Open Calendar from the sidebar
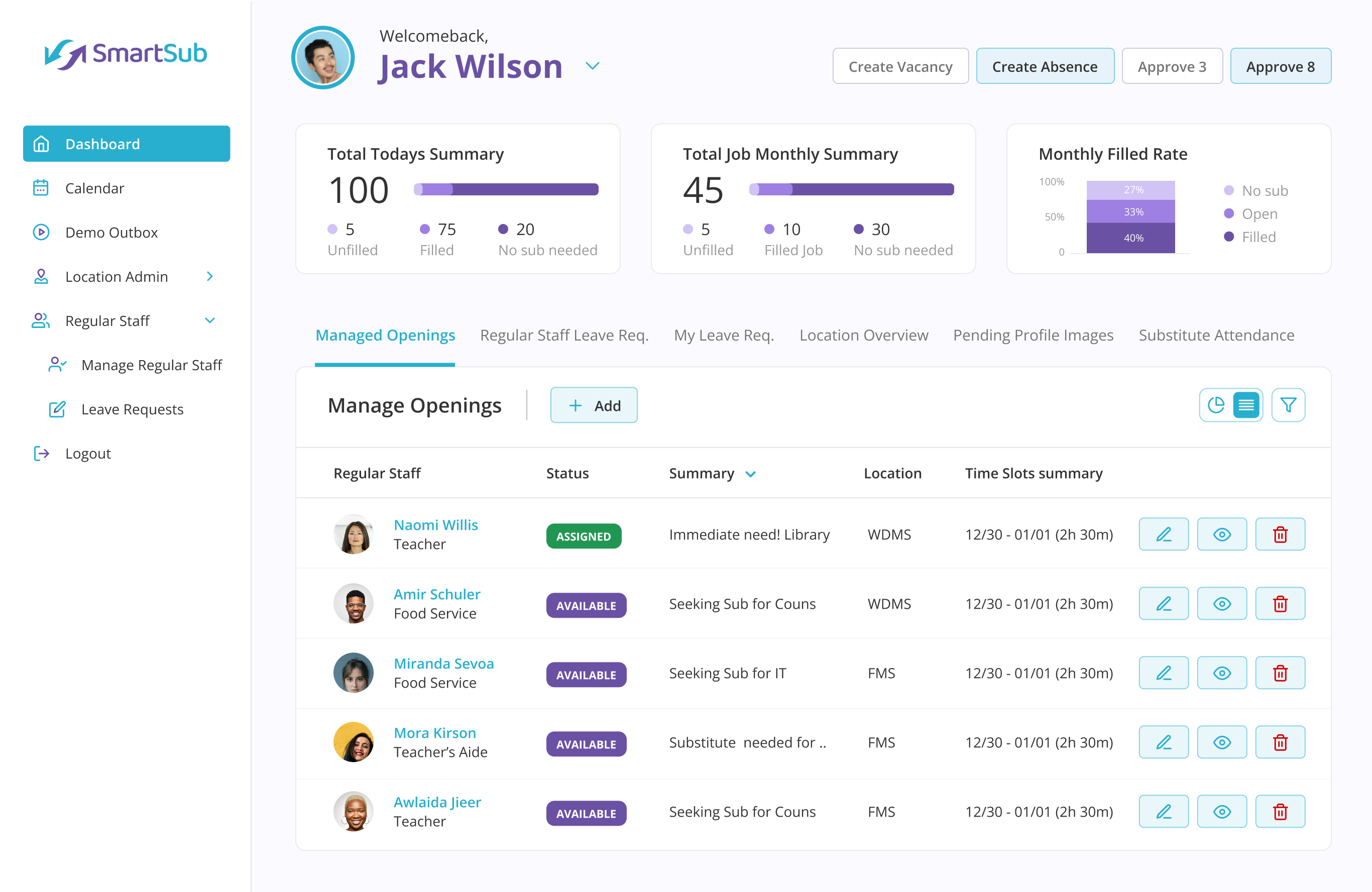The height and width of the screenshot is (892, 1372). pos(94,188)
